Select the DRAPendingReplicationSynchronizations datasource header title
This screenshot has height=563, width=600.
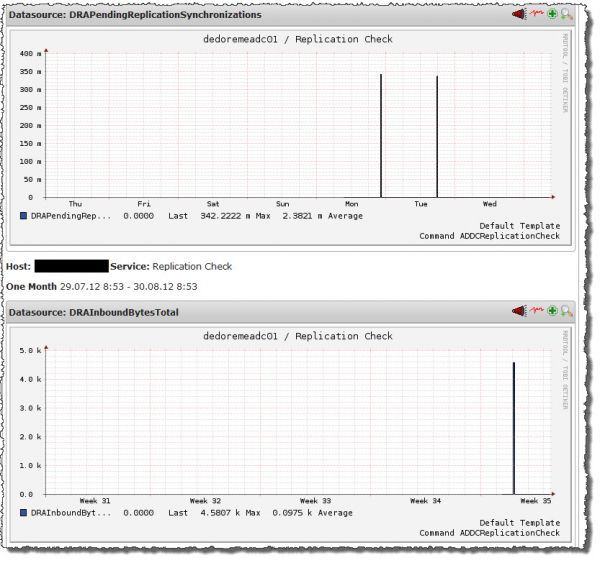click(x=135, y=16)
